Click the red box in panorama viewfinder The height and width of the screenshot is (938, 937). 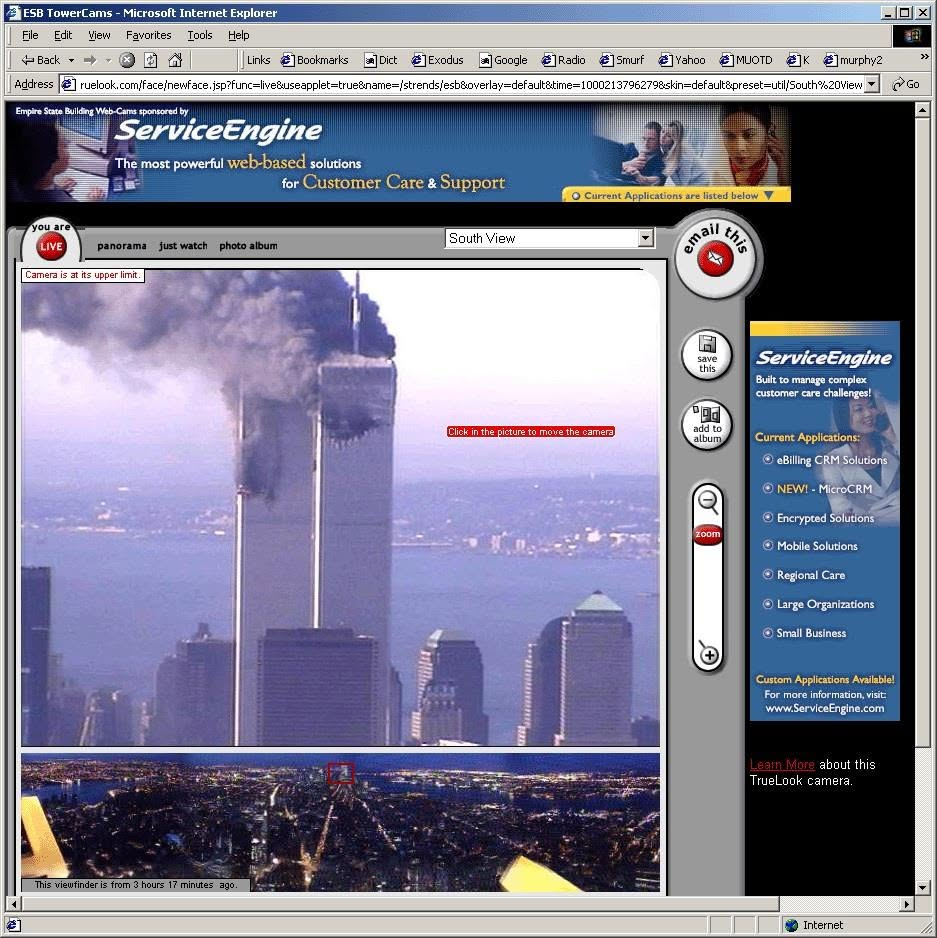[x=340, y=773]
